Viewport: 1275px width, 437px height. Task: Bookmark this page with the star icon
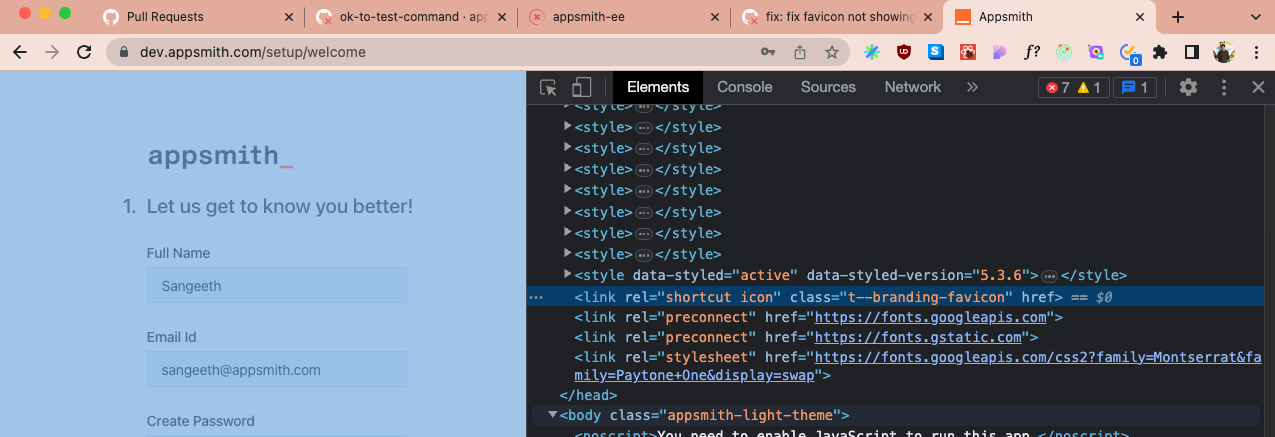(831, 52)
